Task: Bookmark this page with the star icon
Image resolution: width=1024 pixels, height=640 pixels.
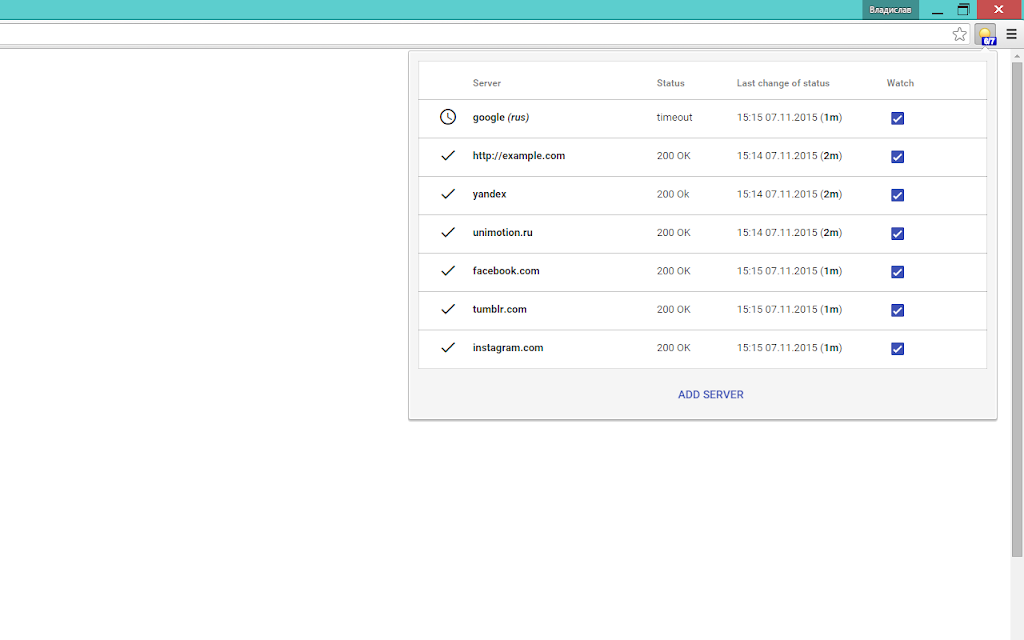Action: click(x=959, y=35)
